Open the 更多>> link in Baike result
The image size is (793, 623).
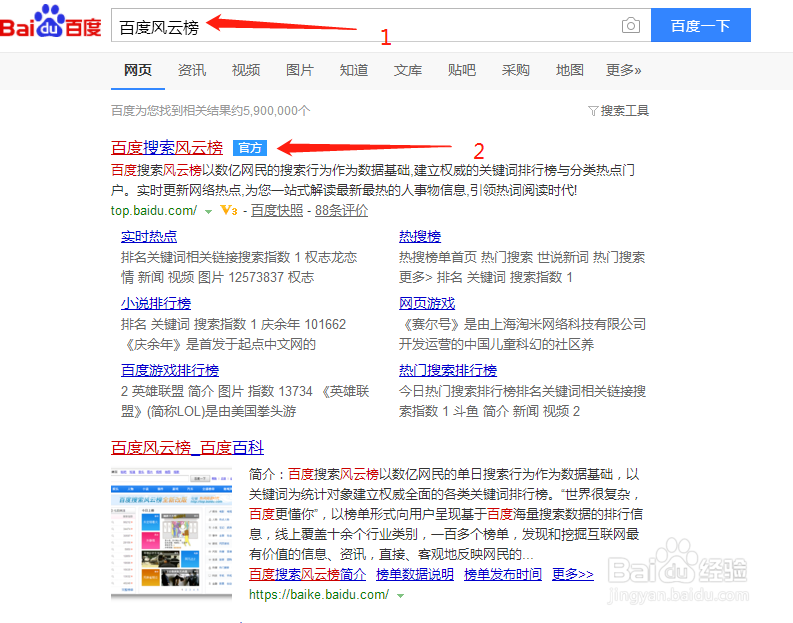pyautogui.click(x=572, y=574)
